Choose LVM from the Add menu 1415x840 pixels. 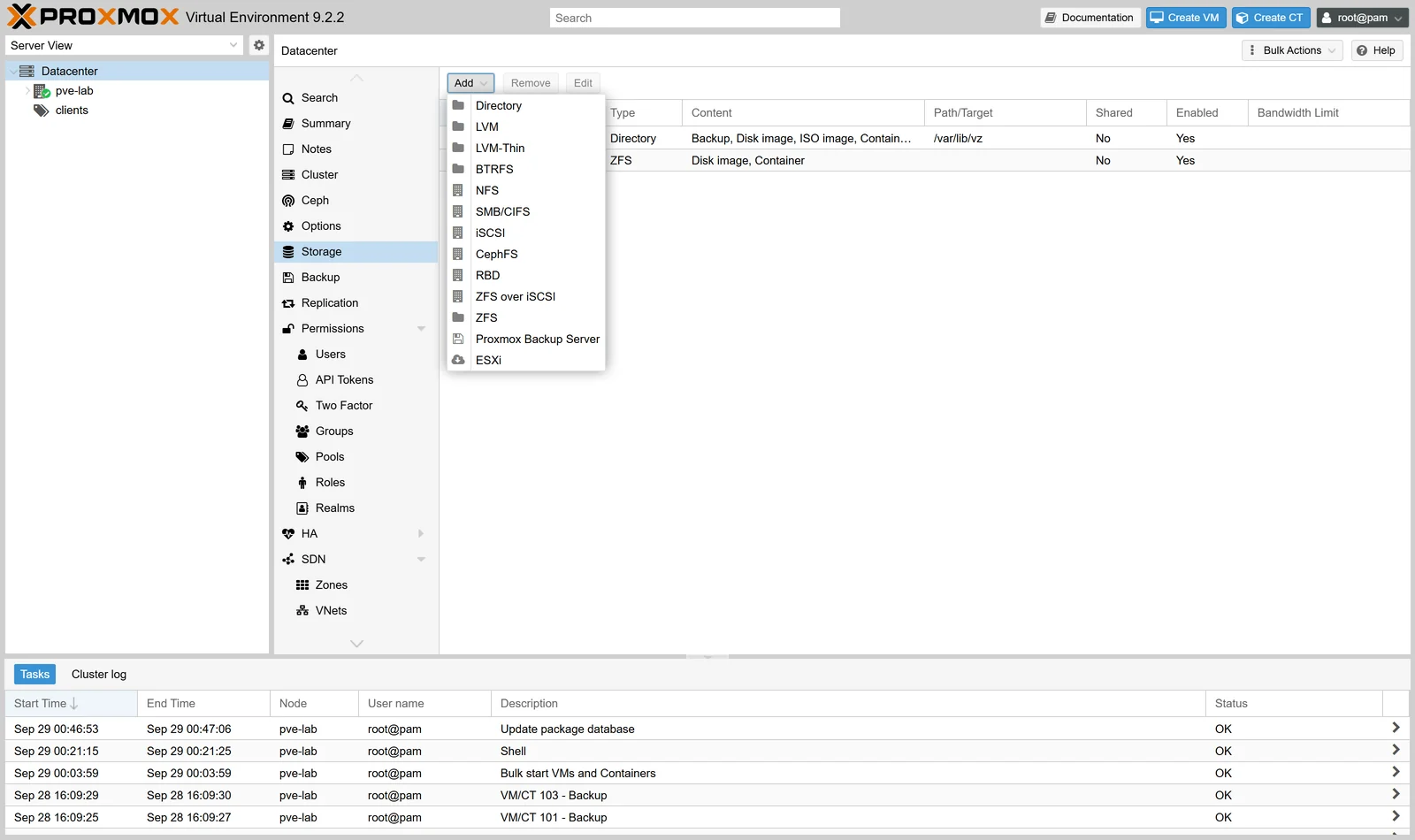[x=525, y=127]
